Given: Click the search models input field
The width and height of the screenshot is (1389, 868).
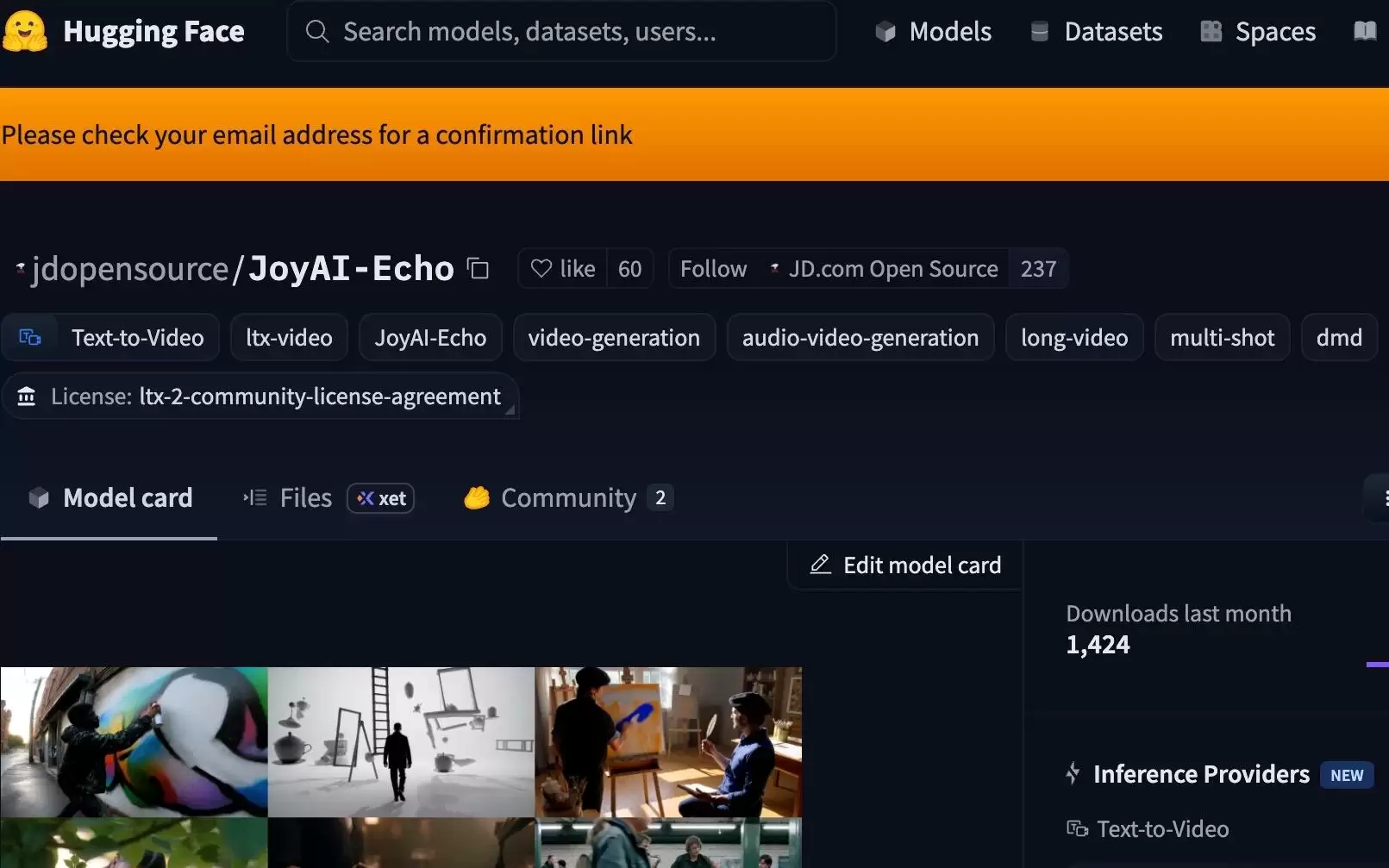Looking at the screenshot, I should pyautogui.click(x=561, y=32).
